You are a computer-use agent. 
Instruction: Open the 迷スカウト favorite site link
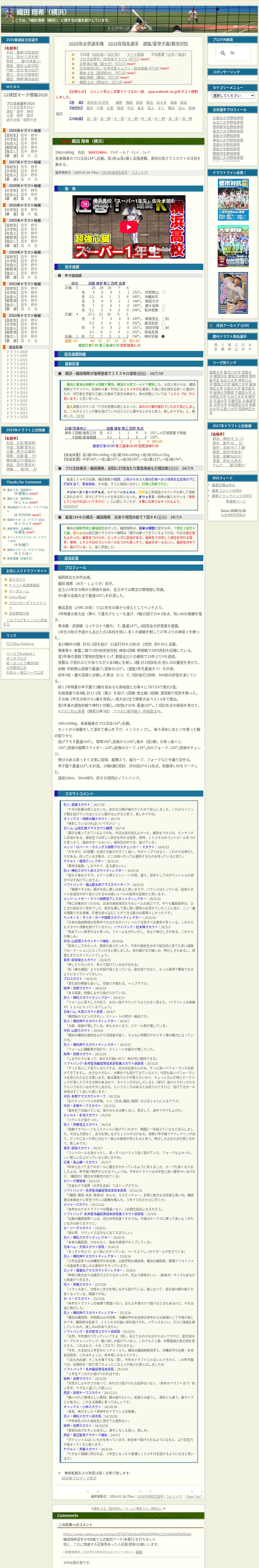coord(17,579)
